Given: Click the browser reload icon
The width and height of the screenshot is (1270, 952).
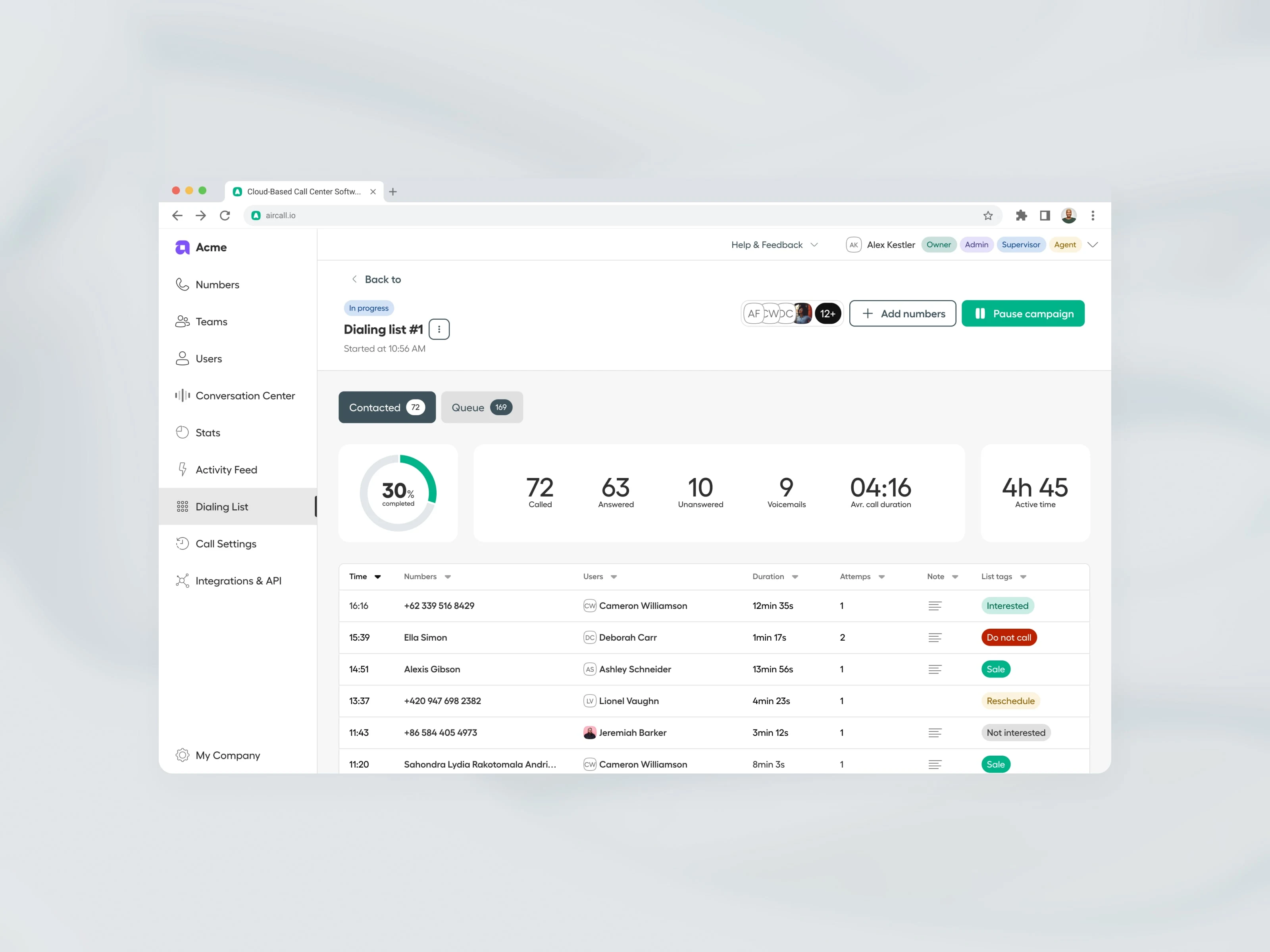Looking at the screenshot, I should pyautogui.click(x=225, y=215).
